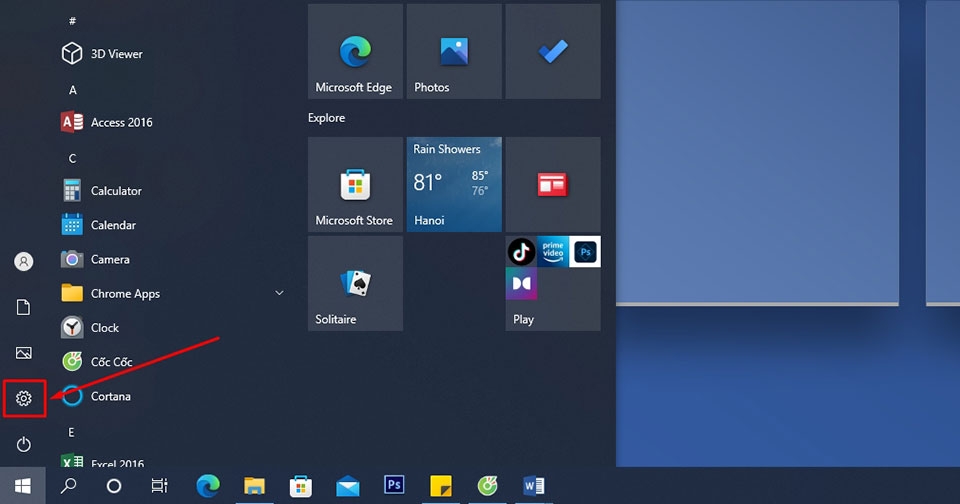This screenshot has width=960, height=504.
Task: Click Photoshop icon in Play folder
Action: pyautogui.click(x=585, y=252)
